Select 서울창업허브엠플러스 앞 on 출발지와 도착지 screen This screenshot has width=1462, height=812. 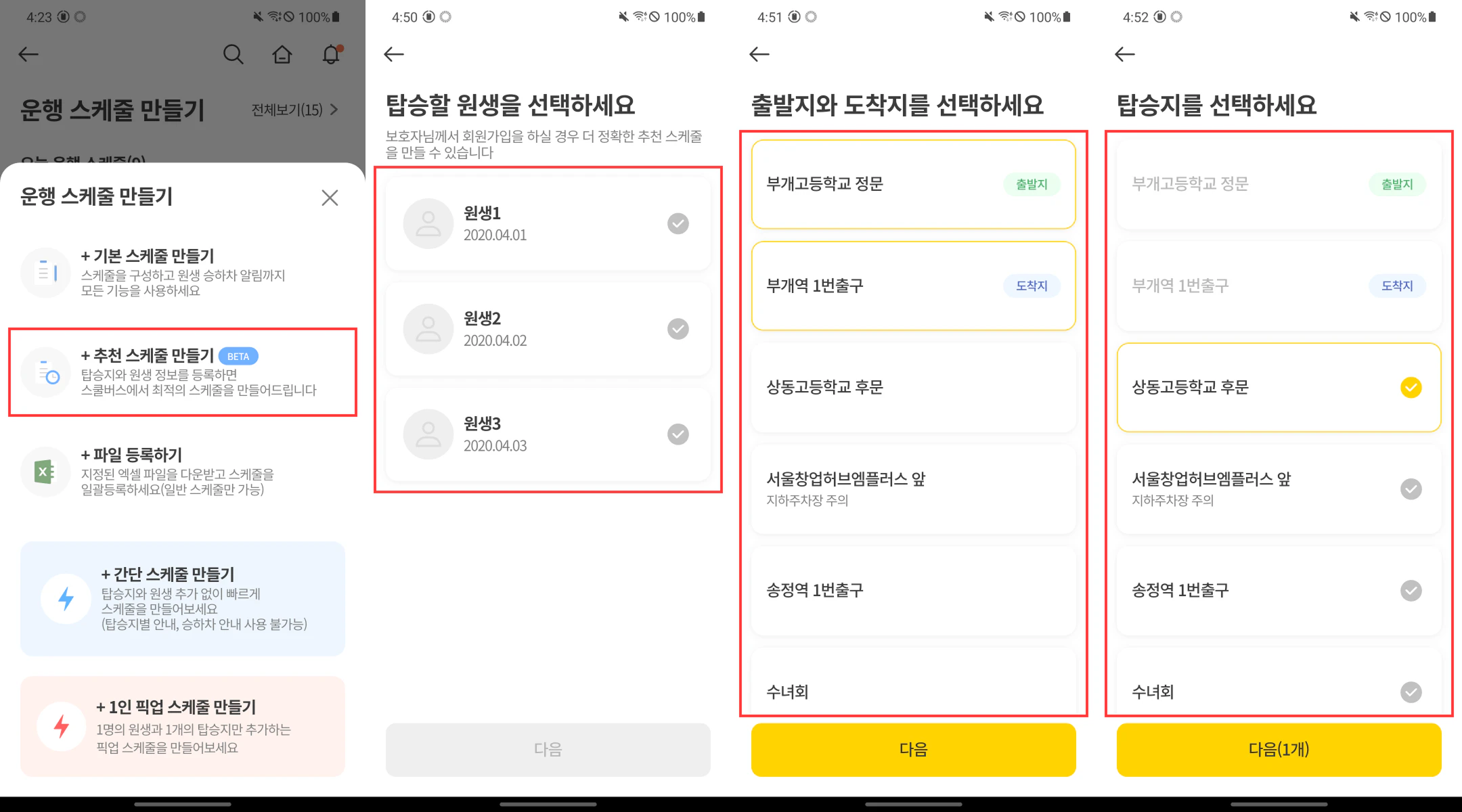[x=913, y=489]
